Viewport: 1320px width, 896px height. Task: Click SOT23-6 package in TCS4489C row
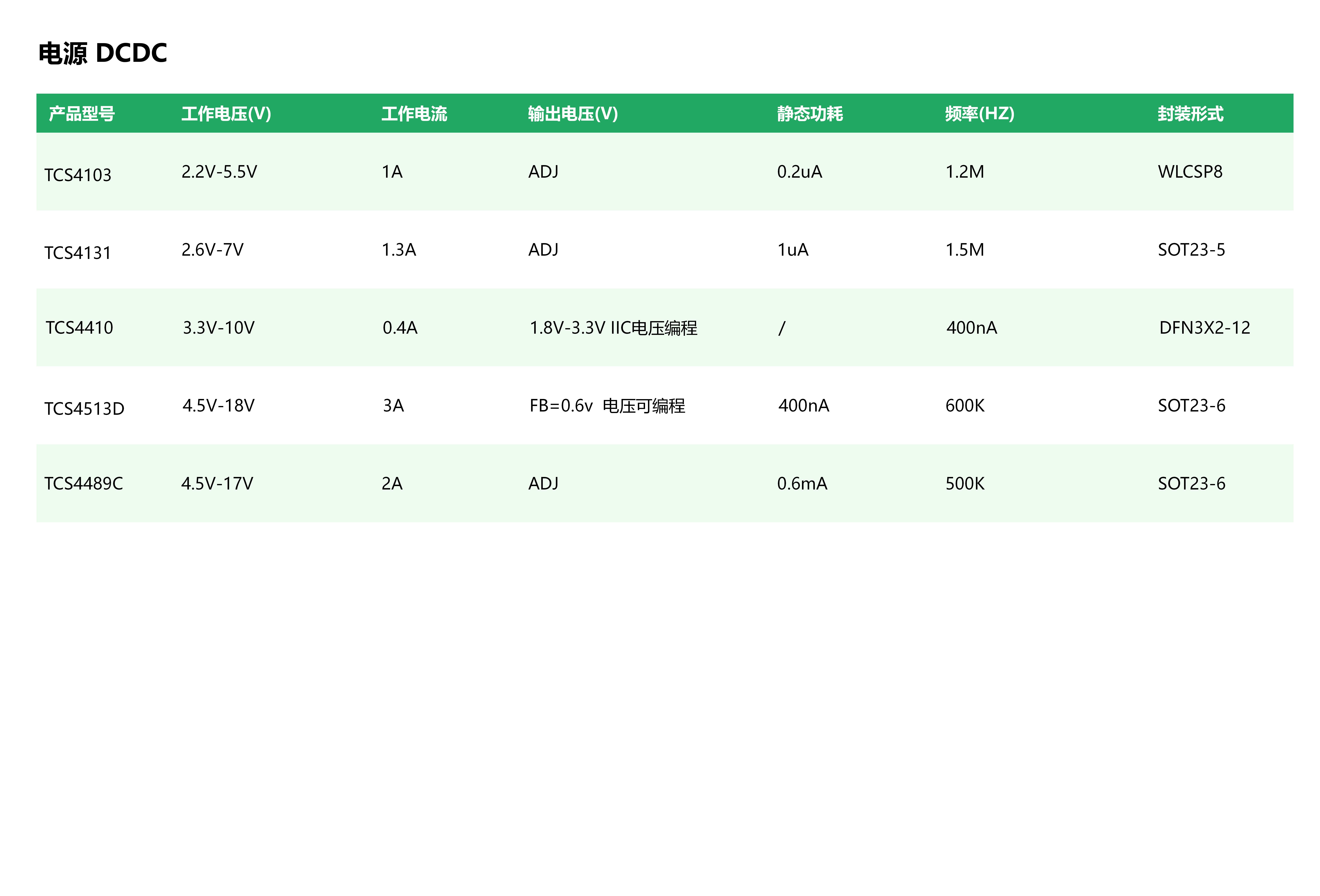pos(1192,483)
